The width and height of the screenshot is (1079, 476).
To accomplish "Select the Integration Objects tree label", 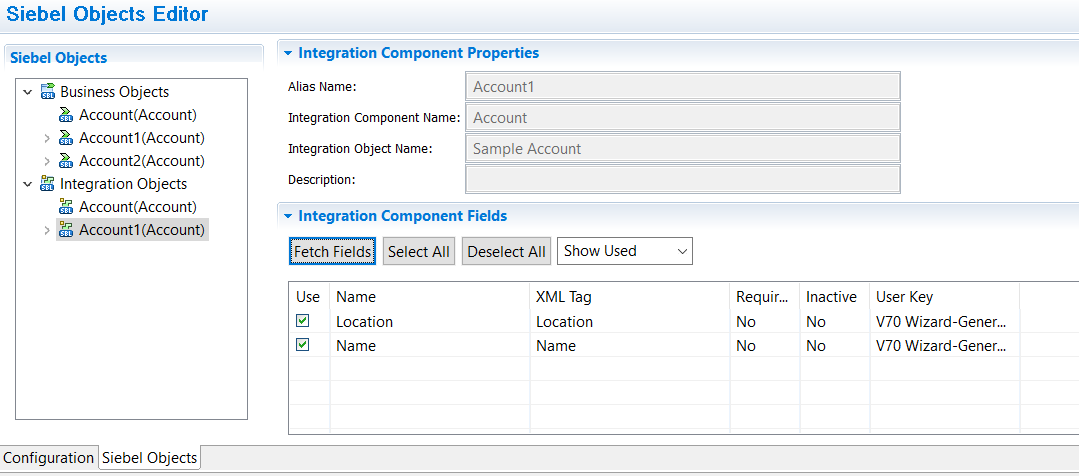I will [123, 184].
